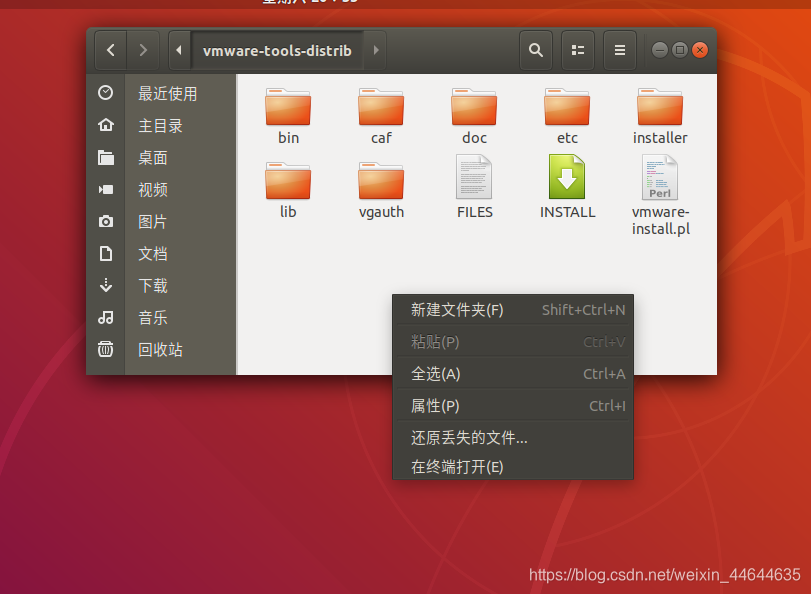
Task: Click the 'installer' folder name label
Action: [x=660, y=138]
